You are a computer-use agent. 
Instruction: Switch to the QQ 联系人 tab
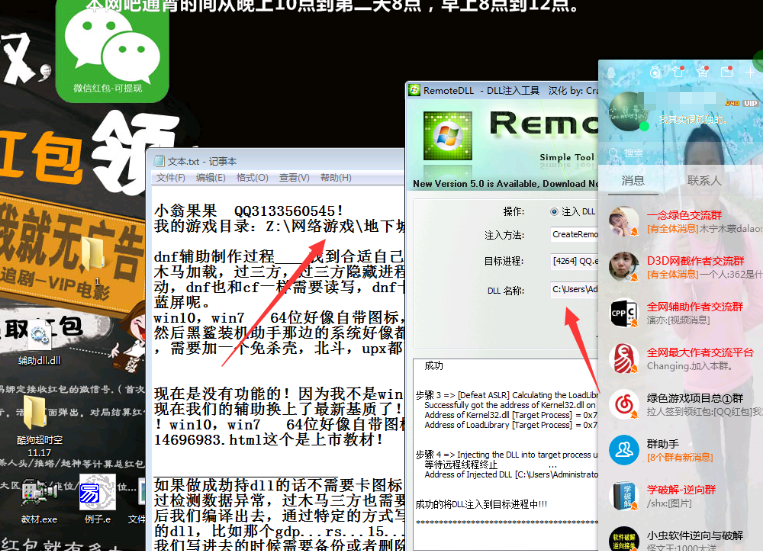(704, 181)
